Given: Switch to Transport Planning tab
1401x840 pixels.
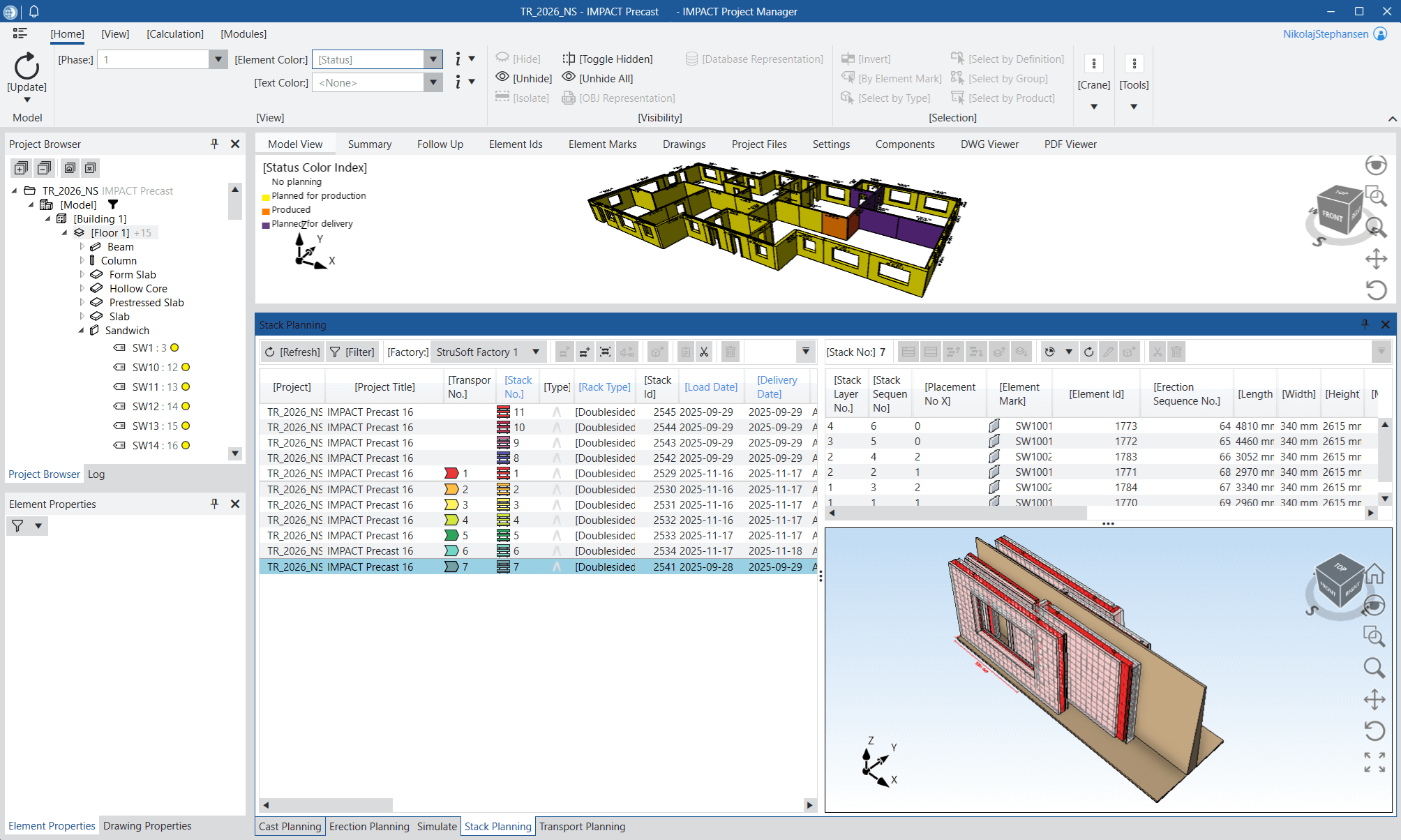Looking at the screenshot, I should coord(582,826).
